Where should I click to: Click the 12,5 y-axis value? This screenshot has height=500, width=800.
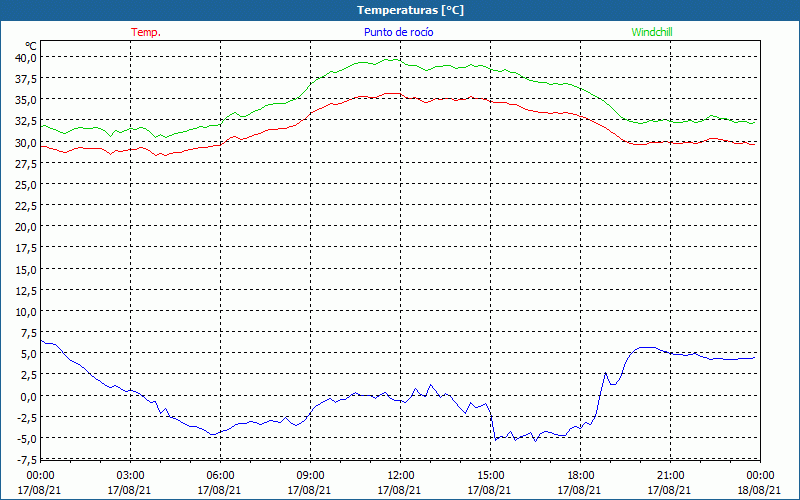click(x=26, y=290)
